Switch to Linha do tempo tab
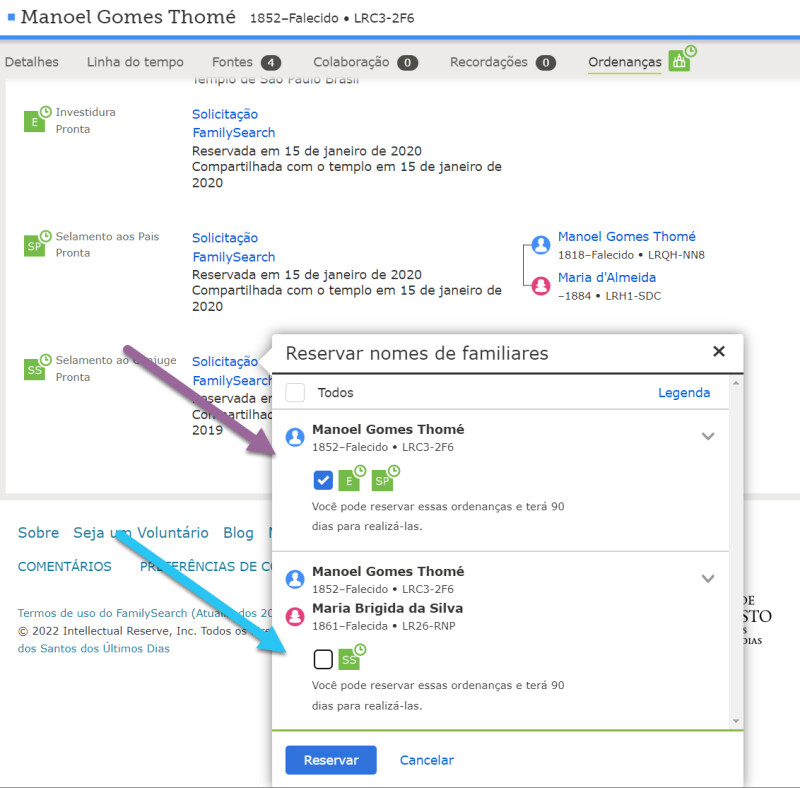The height and width of the screenshot is (788, 800). pyautogui.click(x=135, y=62)
